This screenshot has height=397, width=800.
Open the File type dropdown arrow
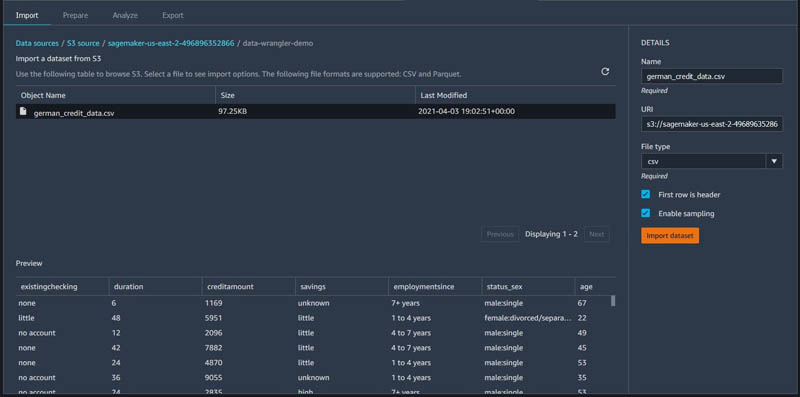coord(774,161)
